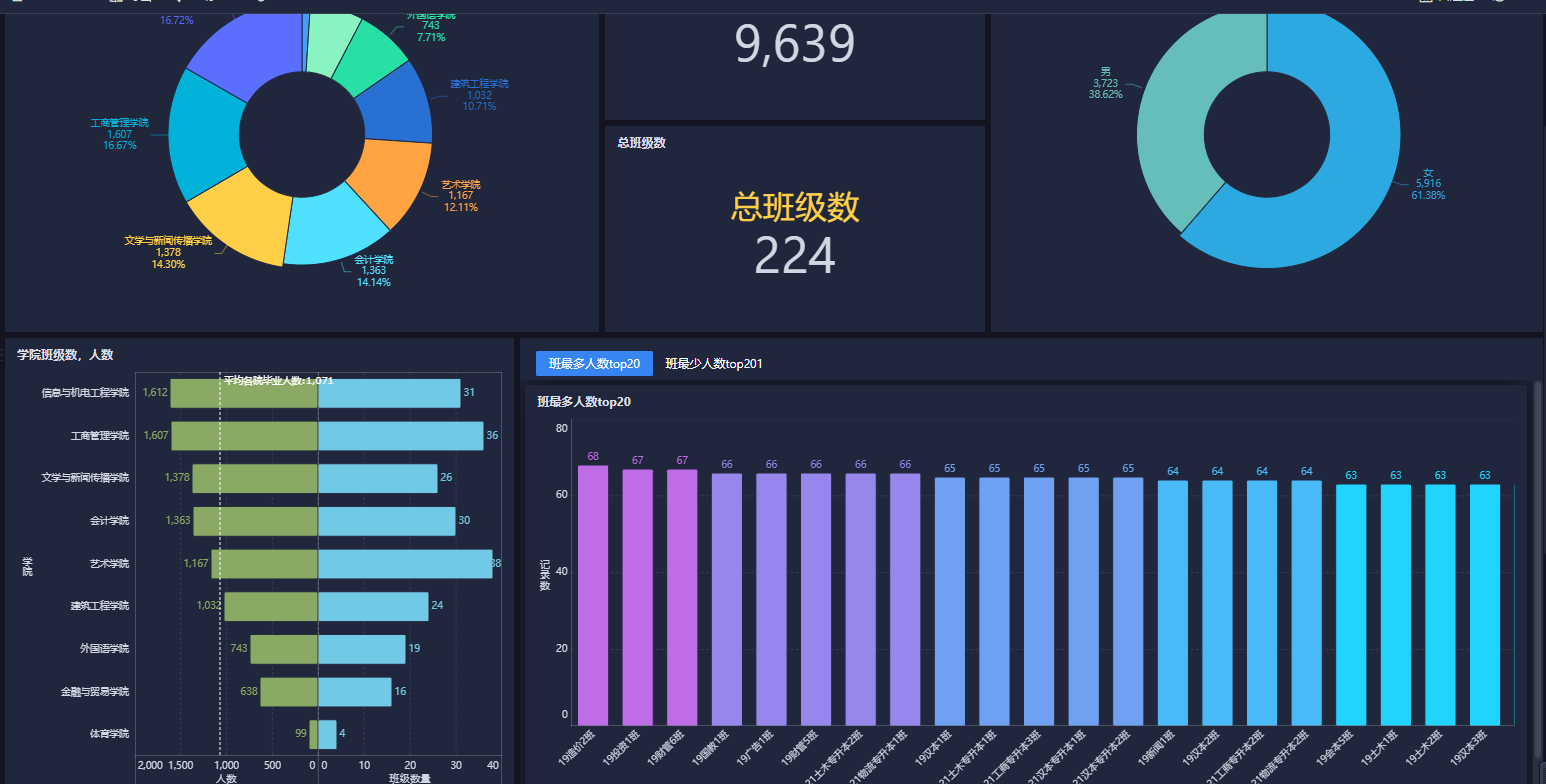The height and width of the screenshot is (784, 1546).
Task: Click the 学院班级数，人数 panel title
Action: tap(65, 354)
